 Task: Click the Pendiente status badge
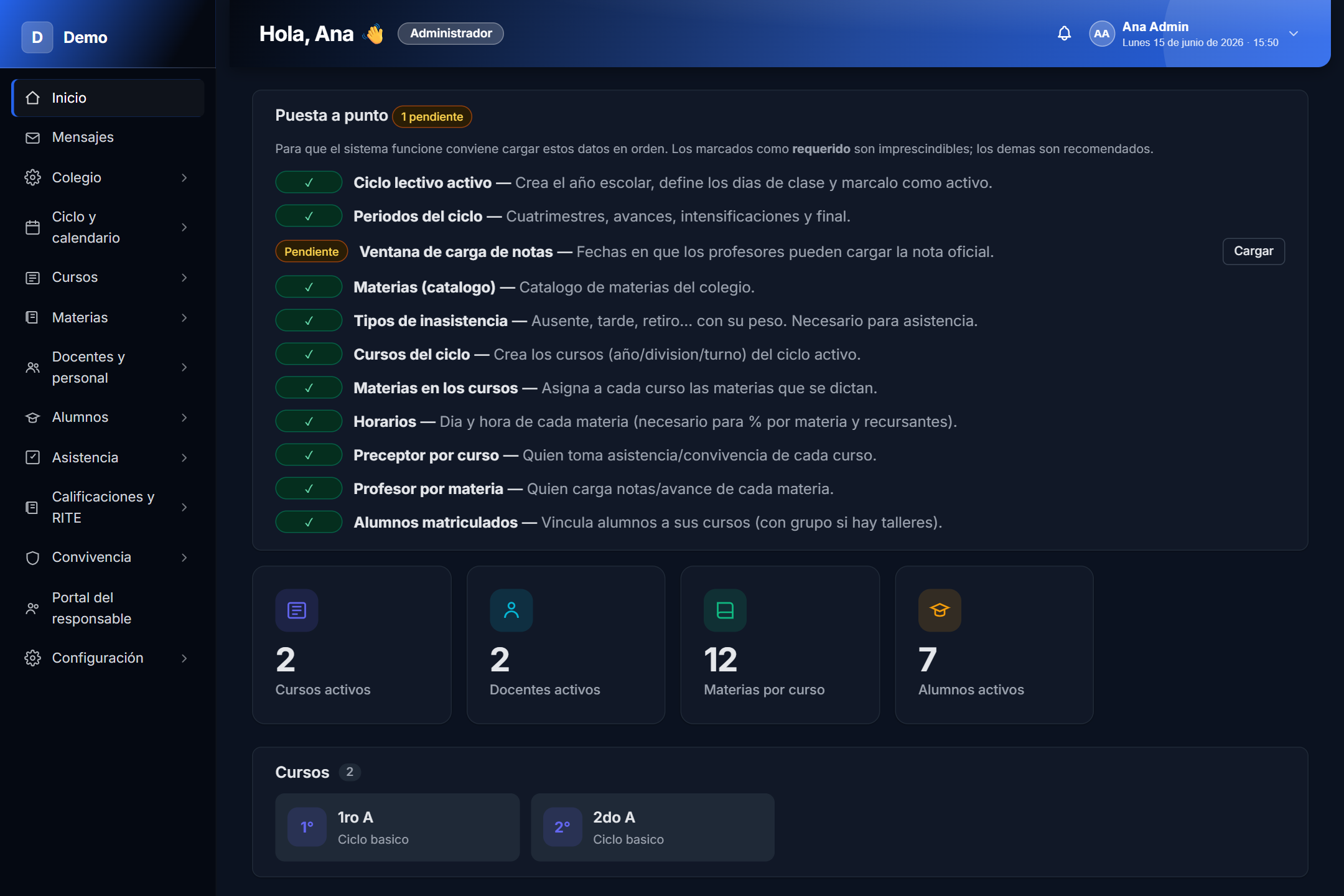click(x=312, y=251)
